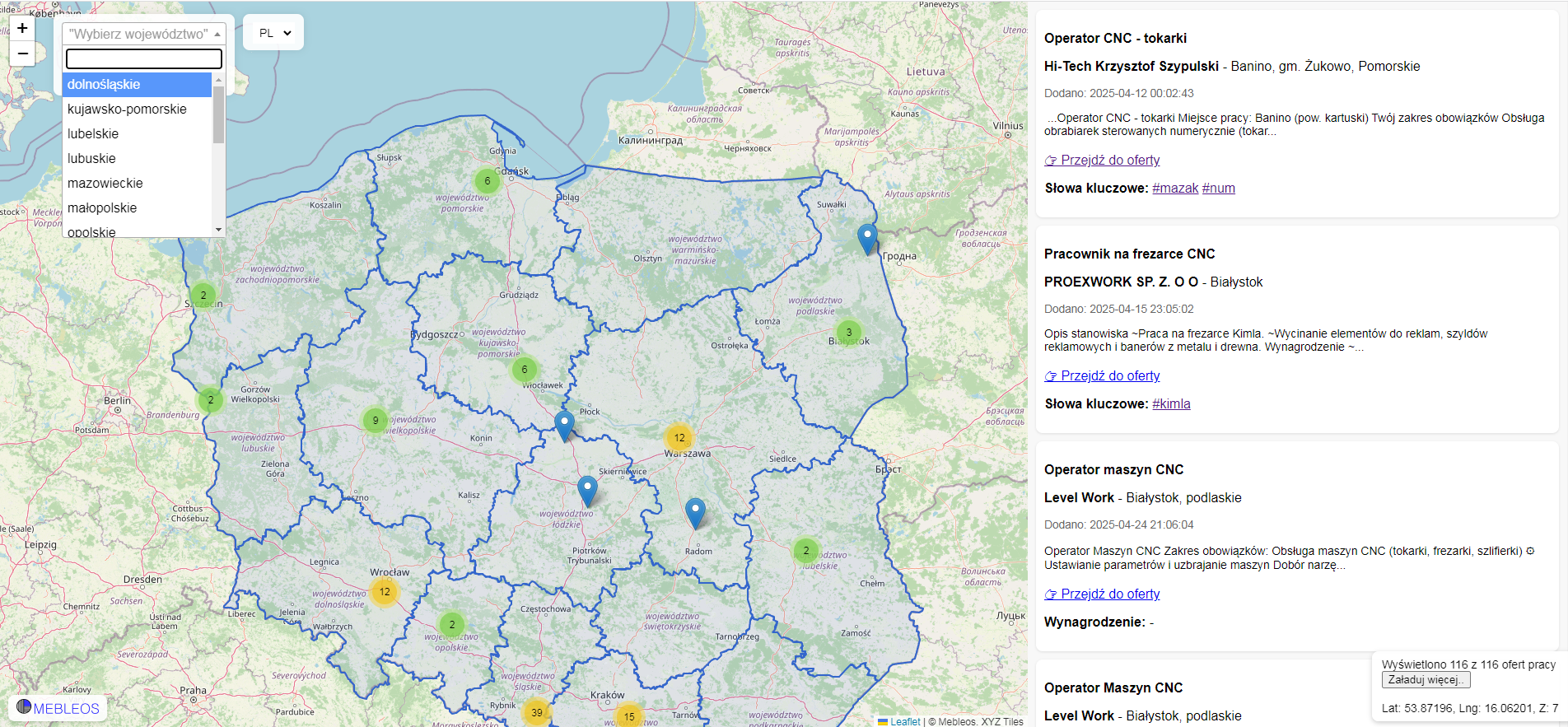Screen dimensions: 1568x727
Task: Open offer link for Operator CNC - tokarki
Action: (x=1102, y=161)
